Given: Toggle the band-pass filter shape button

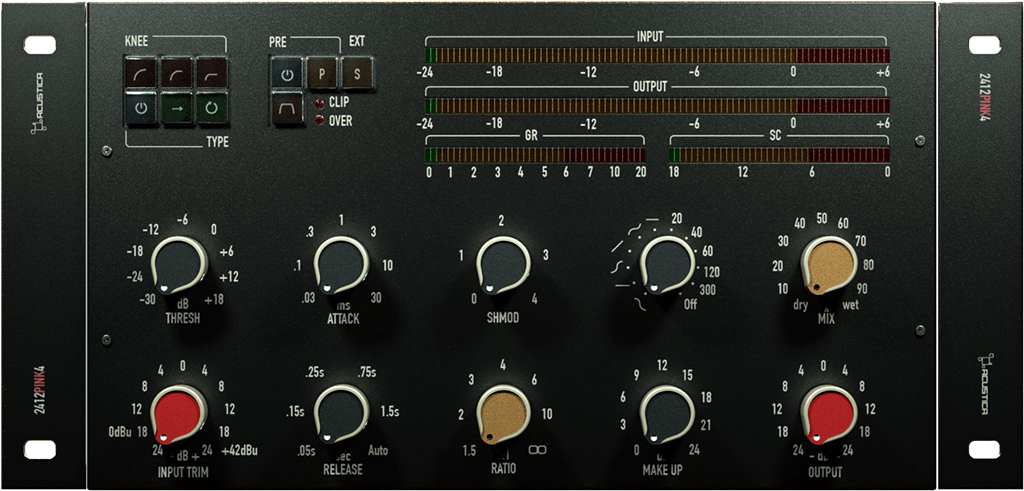Looking at the screenshot, I should click(286, 109).
